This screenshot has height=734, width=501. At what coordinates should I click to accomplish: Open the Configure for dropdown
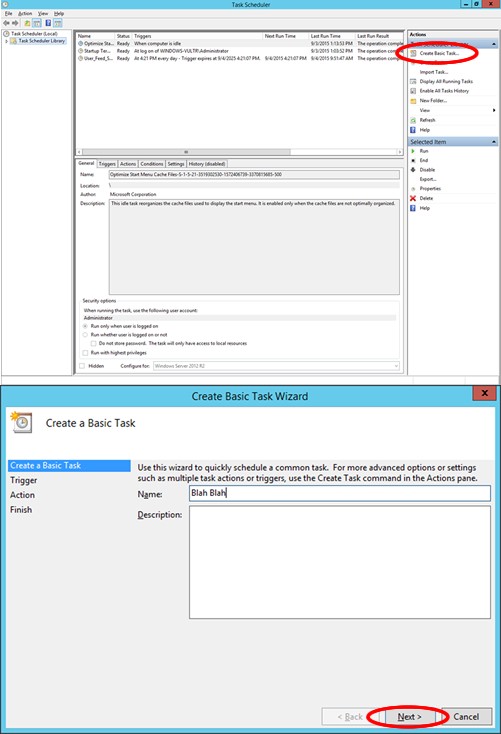[276, 366]
